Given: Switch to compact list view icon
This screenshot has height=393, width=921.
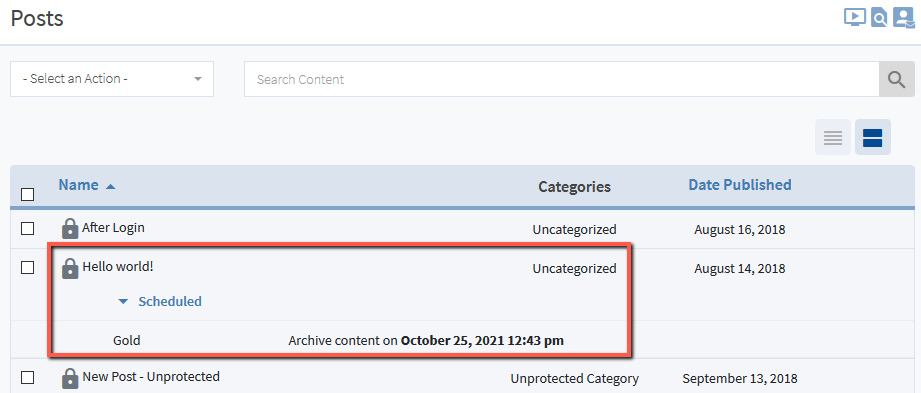Looking at the screenshot, I should pos(833,137).
